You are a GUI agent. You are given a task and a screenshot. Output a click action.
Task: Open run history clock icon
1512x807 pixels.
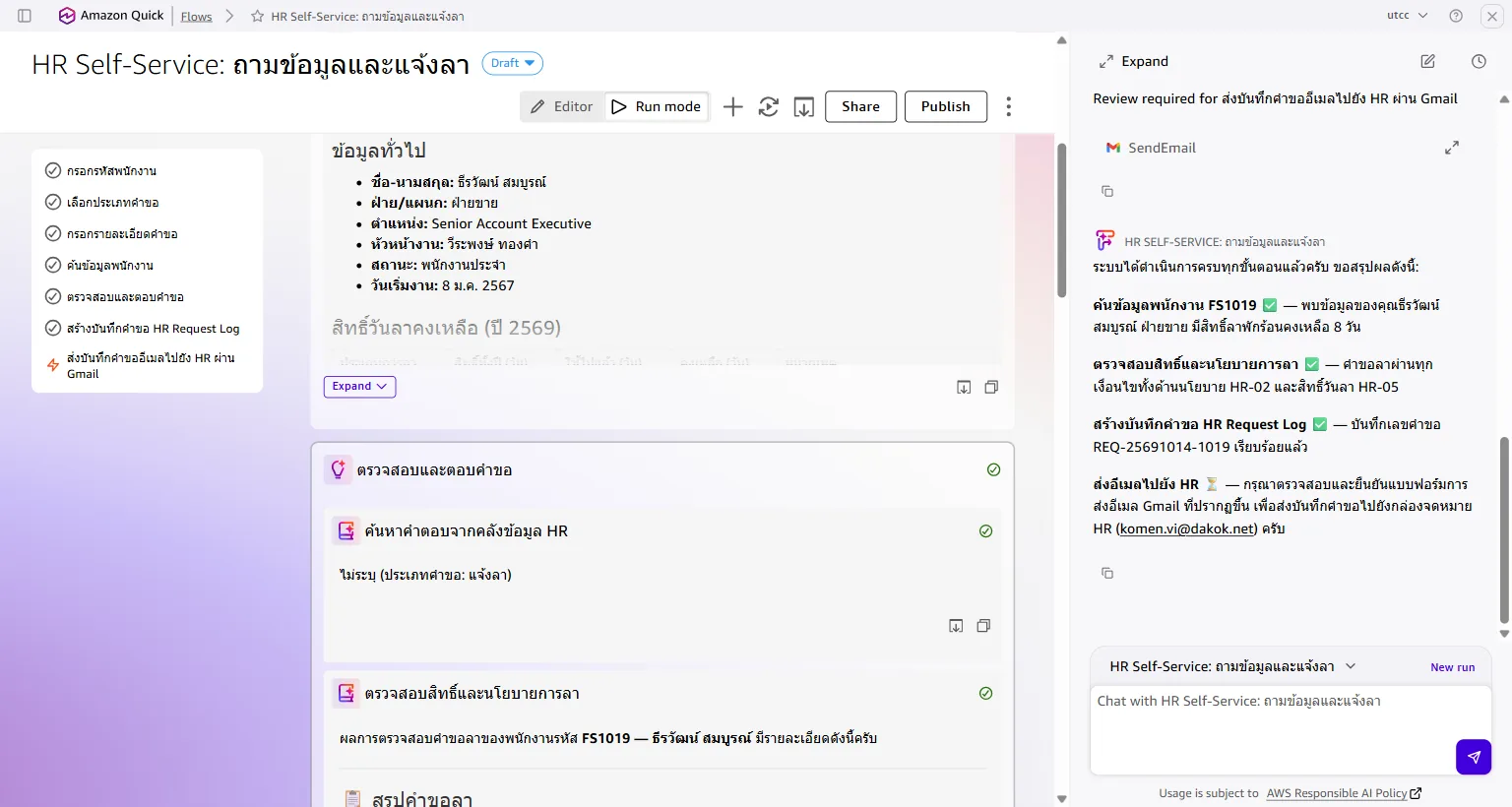pyautogui.click(x=1479, y=61)
